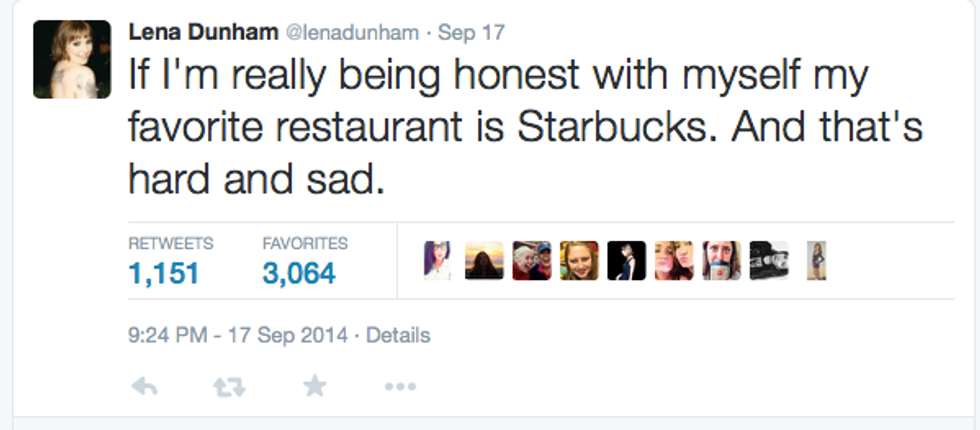
Task: Expand the tweet Details link
Action: tap(398, 335)
